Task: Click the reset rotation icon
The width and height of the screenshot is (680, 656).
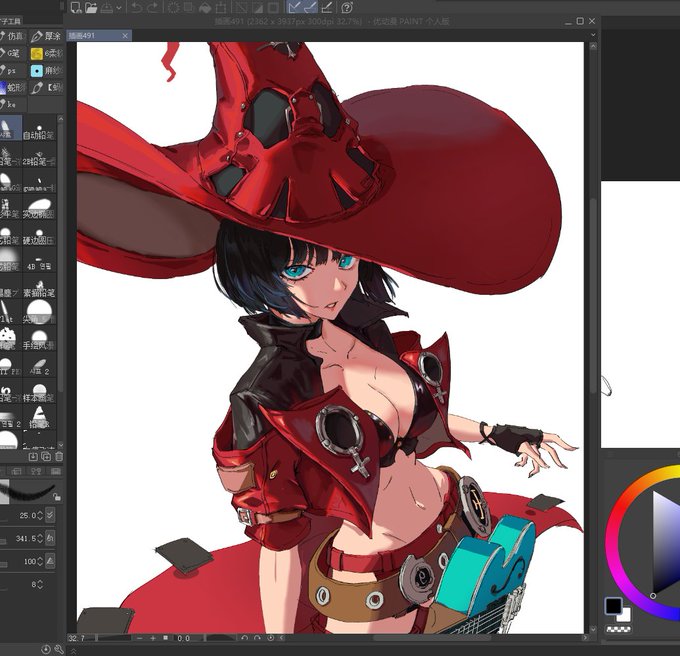Action: 271,638
